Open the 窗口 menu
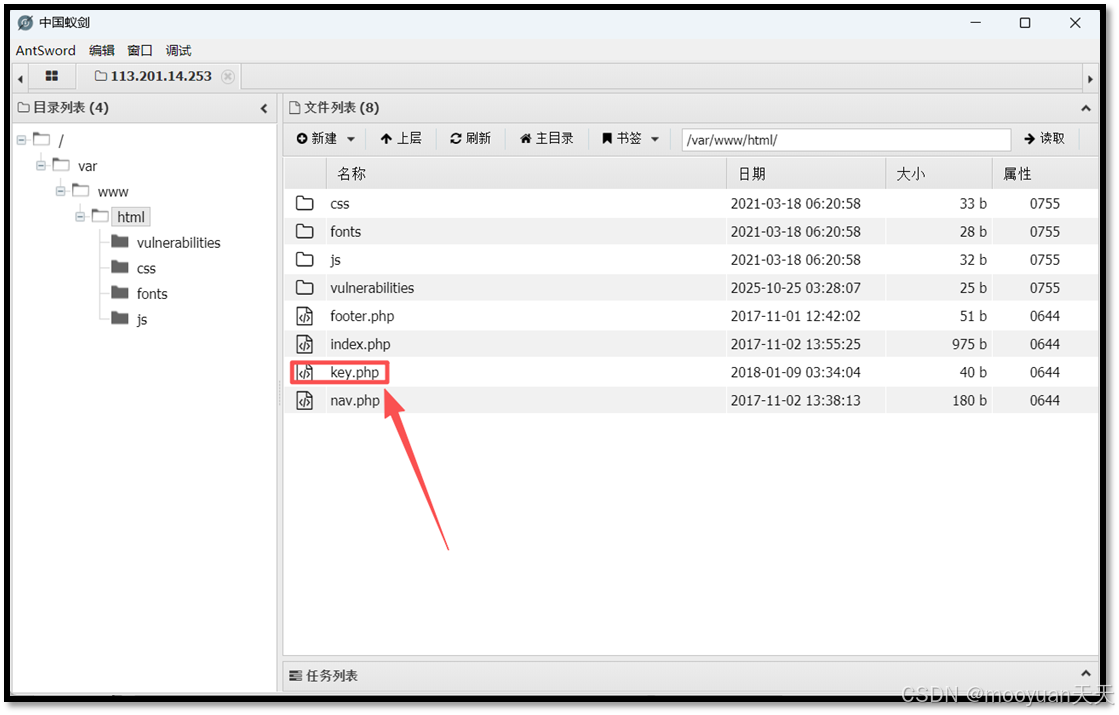This screenshot has width=1119, height=715. 140,50
